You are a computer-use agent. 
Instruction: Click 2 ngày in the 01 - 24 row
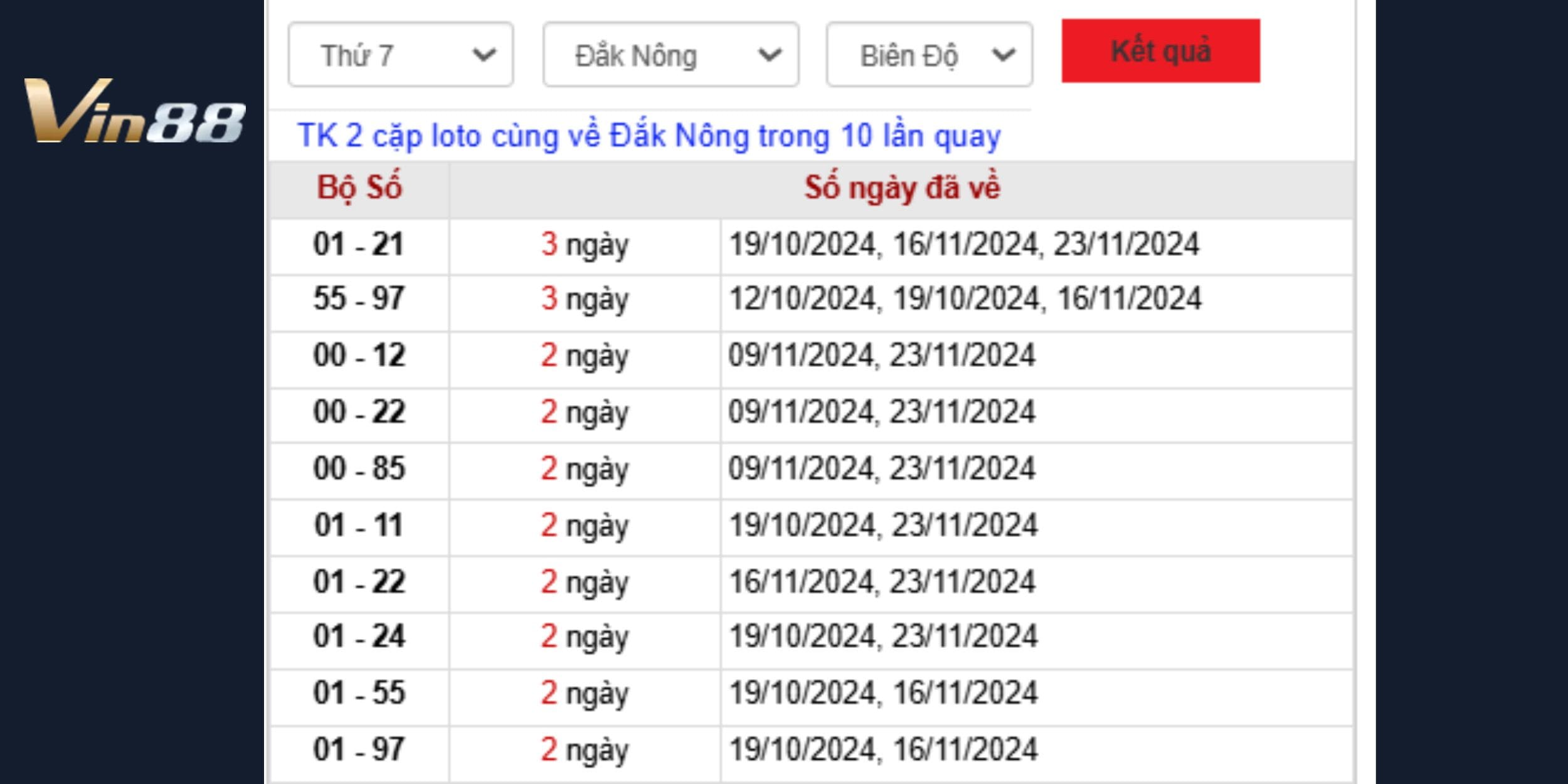(585, 637)
